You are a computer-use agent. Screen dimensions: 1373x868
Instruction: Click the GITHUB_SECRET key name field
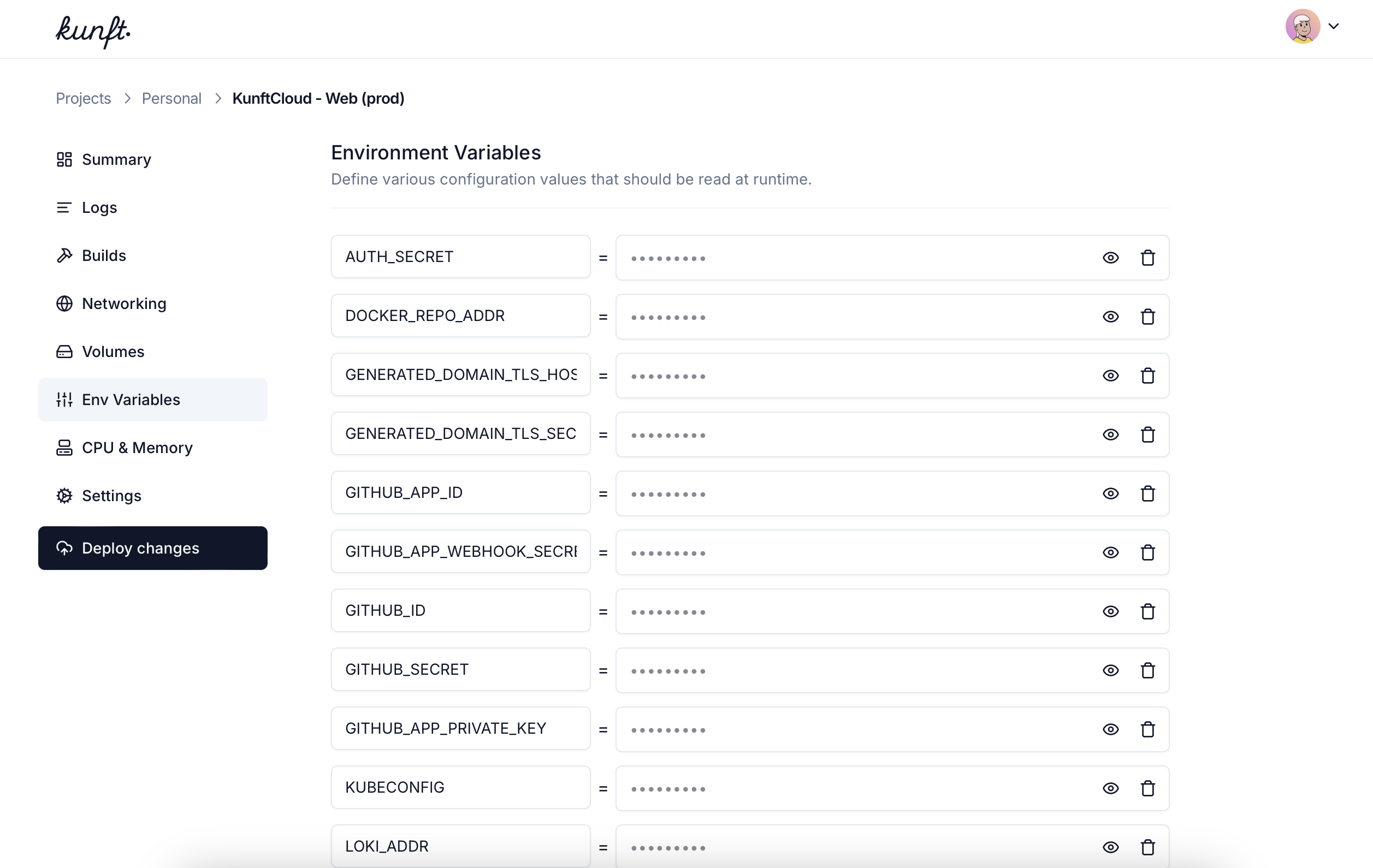(461, 669)
